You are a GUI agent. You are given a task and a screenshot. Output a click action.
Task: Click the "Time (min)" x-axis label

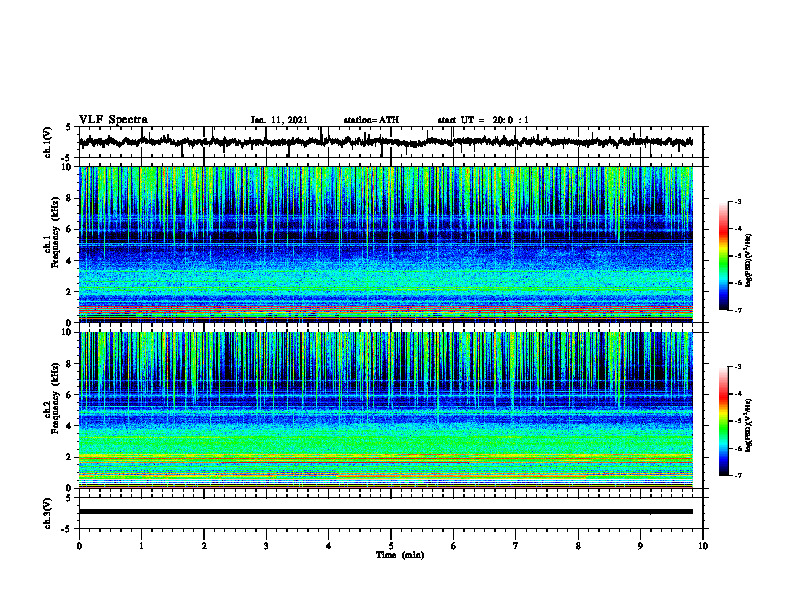(400, 555)
